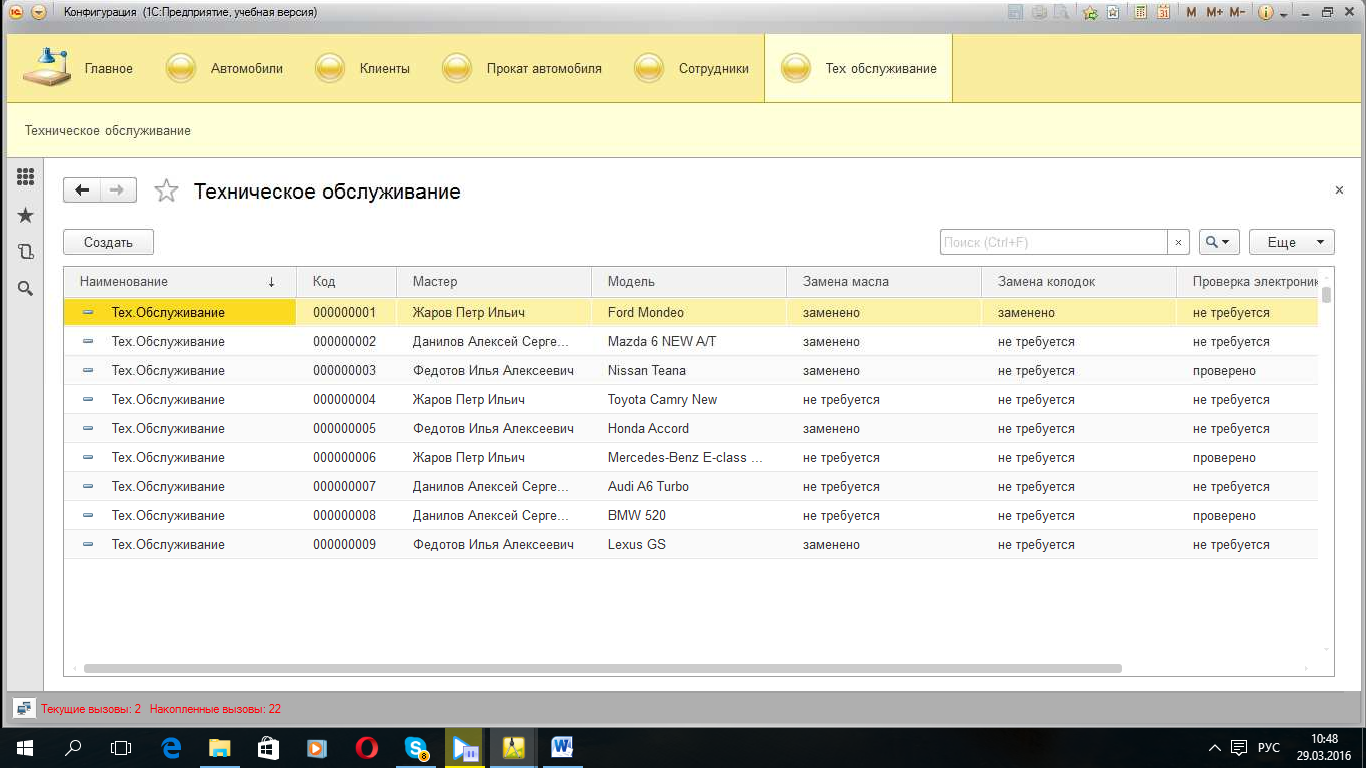1366x768 pixels.
Task: Click the Текущие вызовы: 2 status text
Action: (x=91, y=709)
